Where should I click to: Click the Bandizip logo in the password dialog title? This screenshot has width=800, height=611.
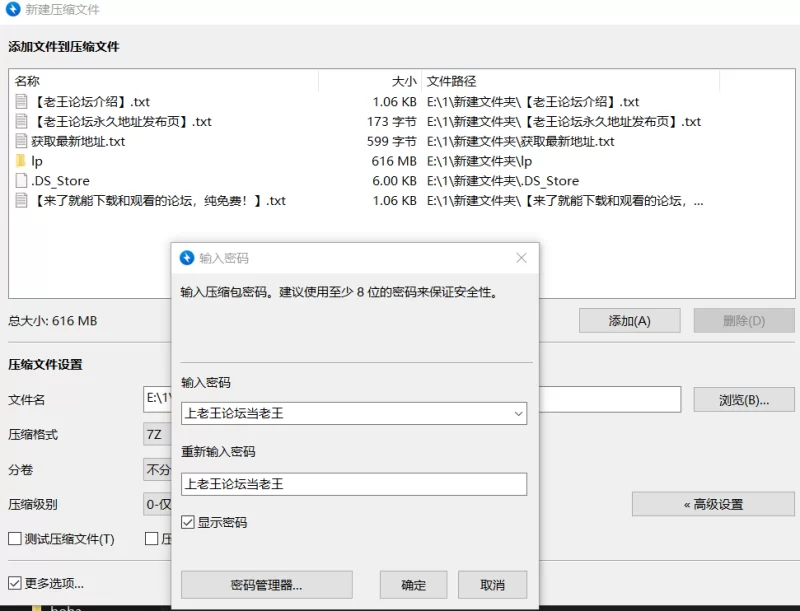187,258
